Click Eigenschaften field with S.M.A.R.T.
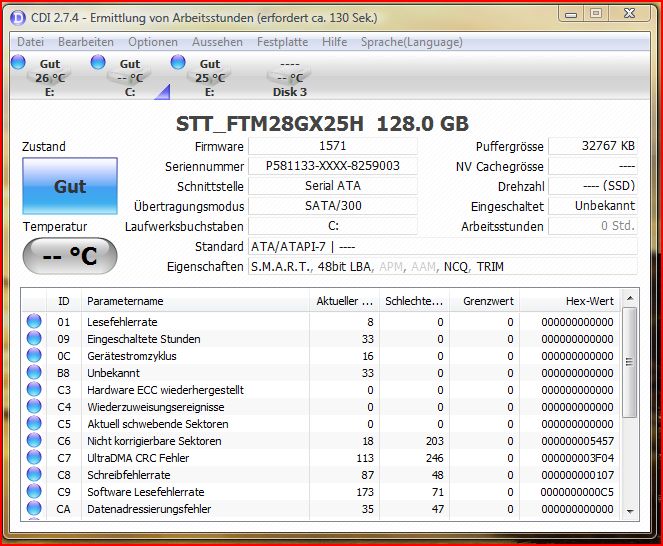663x546 pixels. pos(443,266)
